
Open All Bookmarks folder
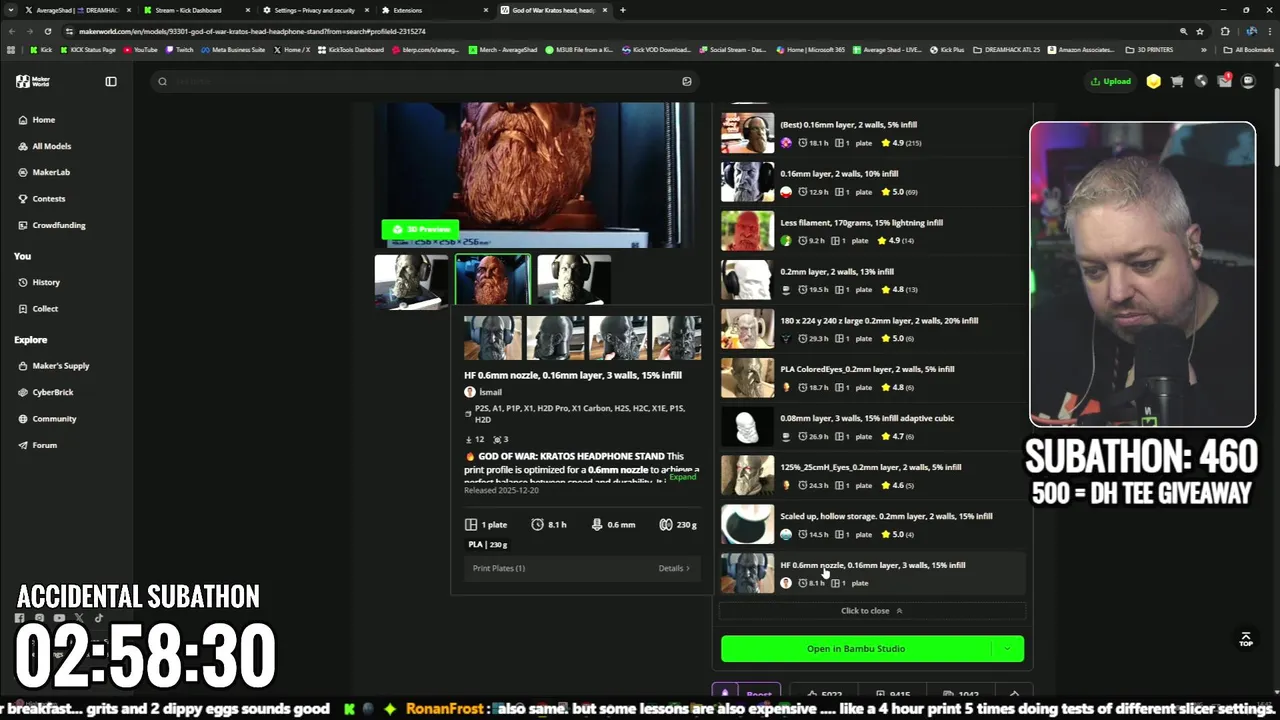coord(1249,49)
